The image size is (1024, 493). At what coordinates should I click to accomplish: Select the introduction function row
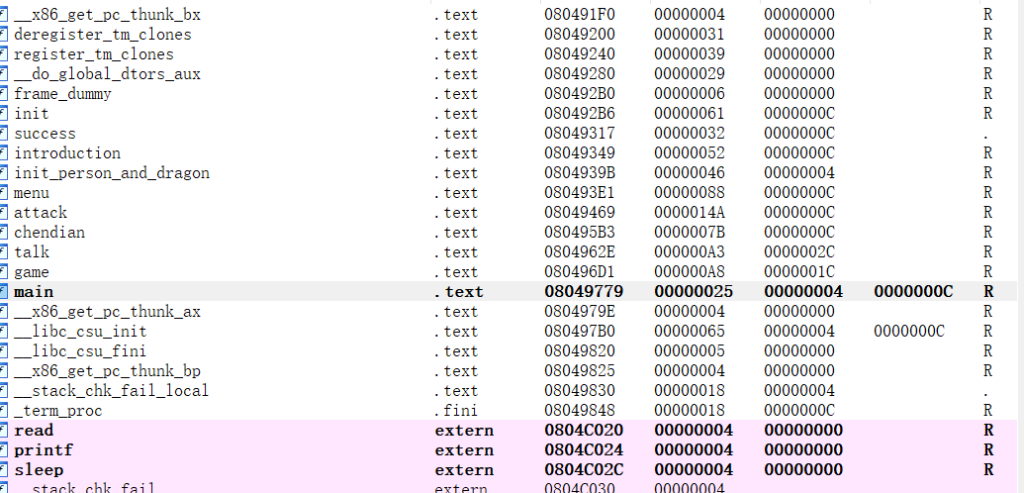[x=67, y=153]
